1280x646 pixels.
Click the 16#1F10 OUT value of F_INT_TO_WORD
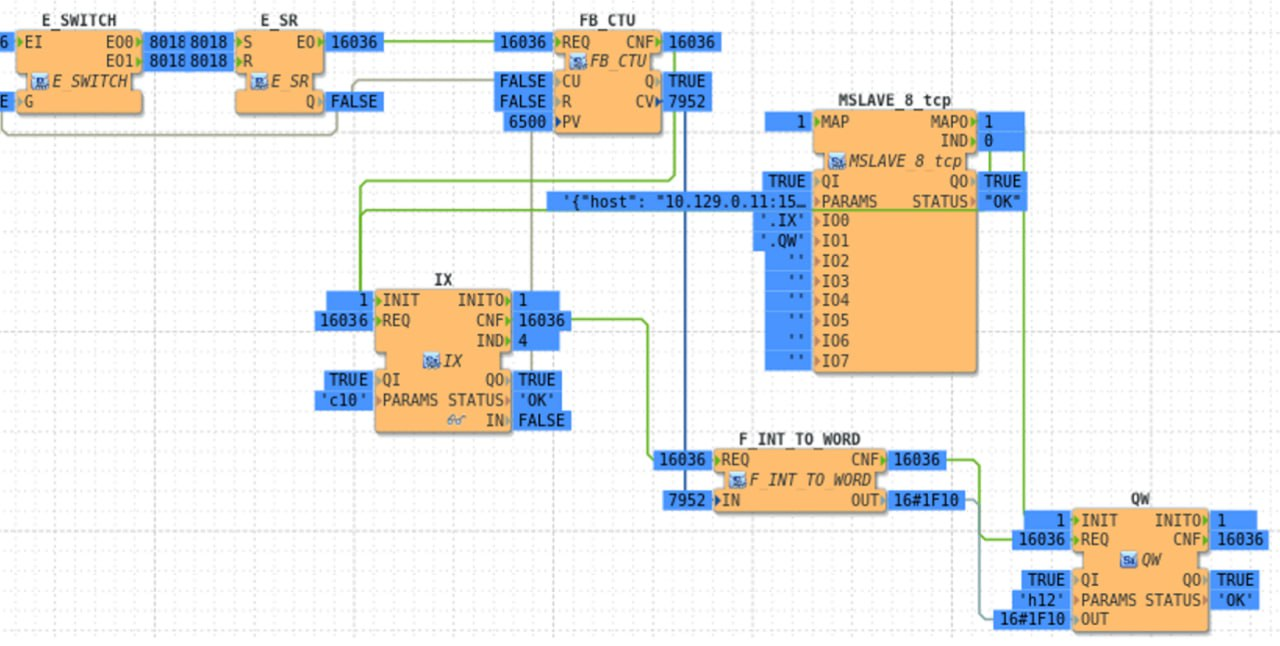pyautogui.click(x=925, y=500)
